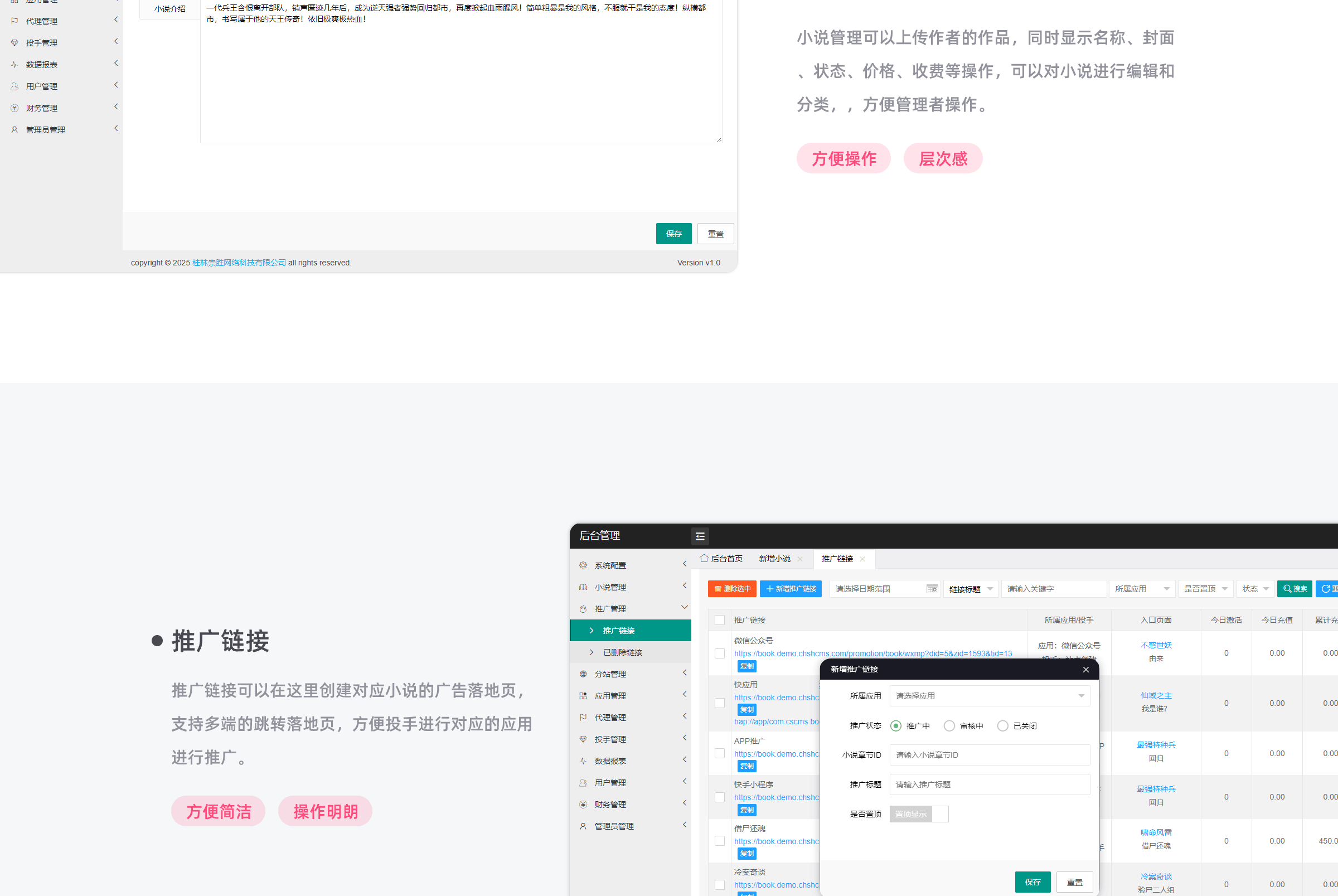Check the select-all checkbox in table header

pyautogui.click(x=719, y=620)
